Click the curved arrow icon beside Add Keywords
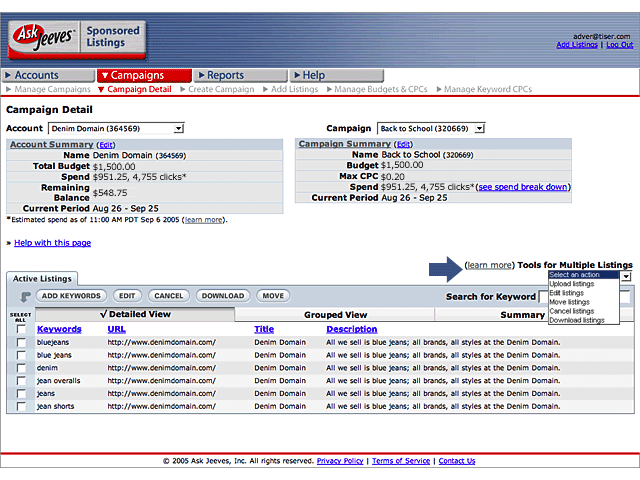The image size is (640, 480). click(25, 296)
